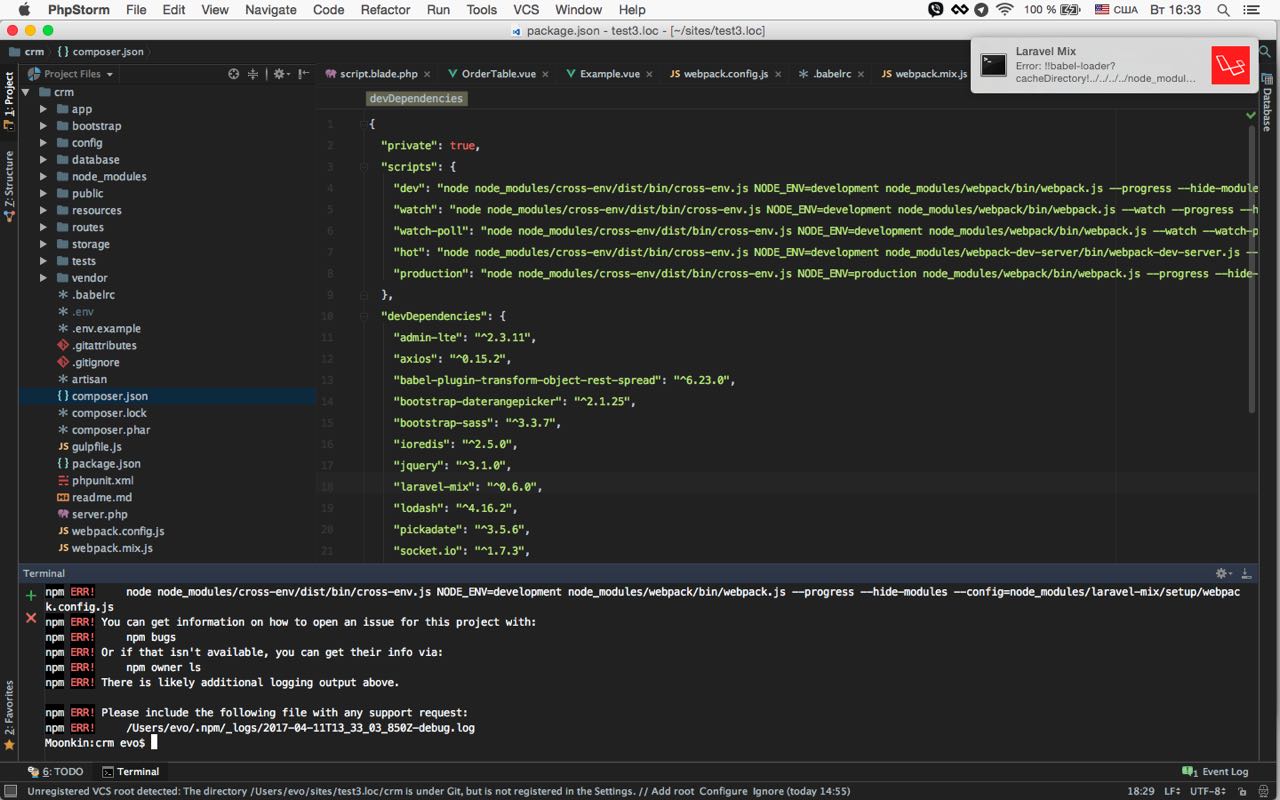Hide the Project panel with the pin-arrow icon
The width and height of the screenshot is (1280, 800).
(x=303, y=74)
